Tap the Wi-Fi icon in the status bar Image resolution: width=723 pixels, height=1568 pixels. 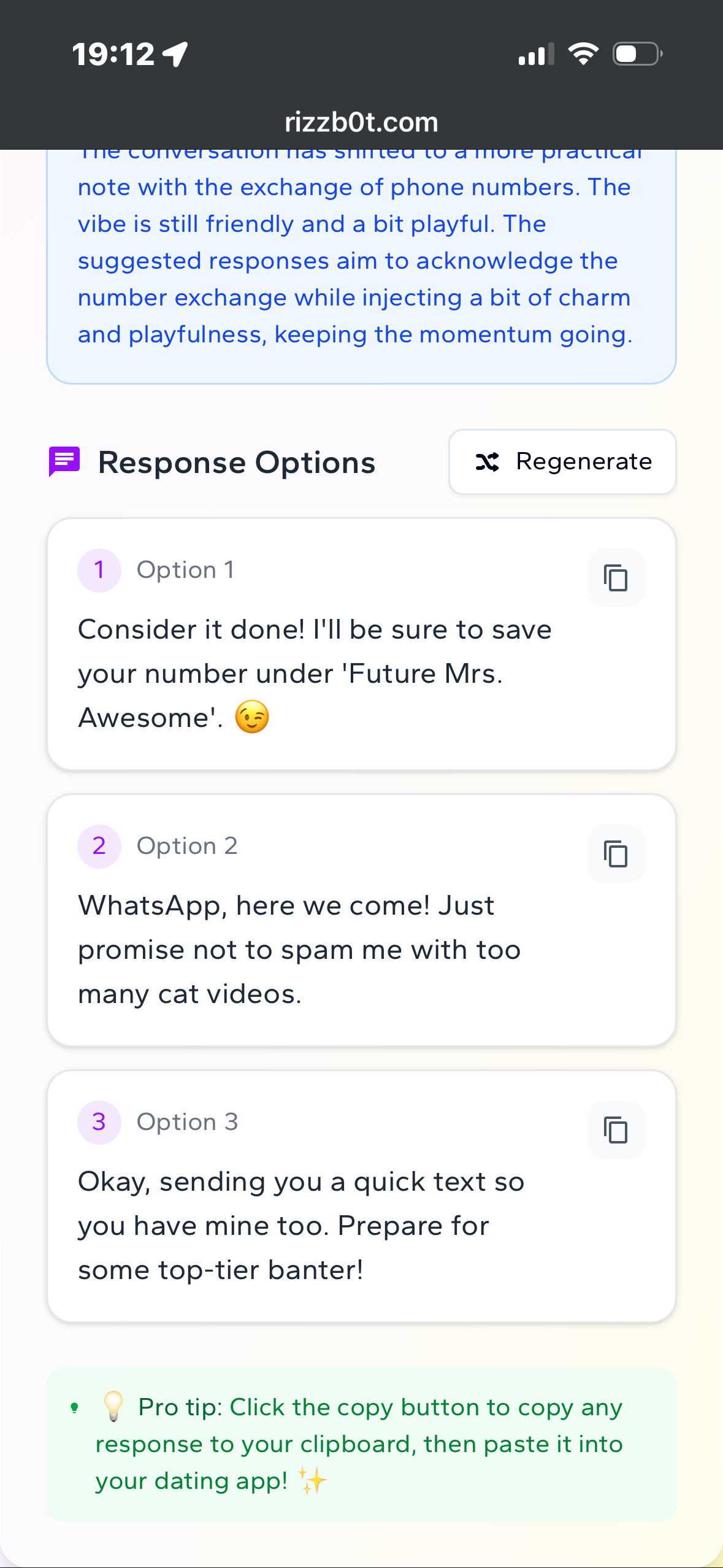coord(583,54)
